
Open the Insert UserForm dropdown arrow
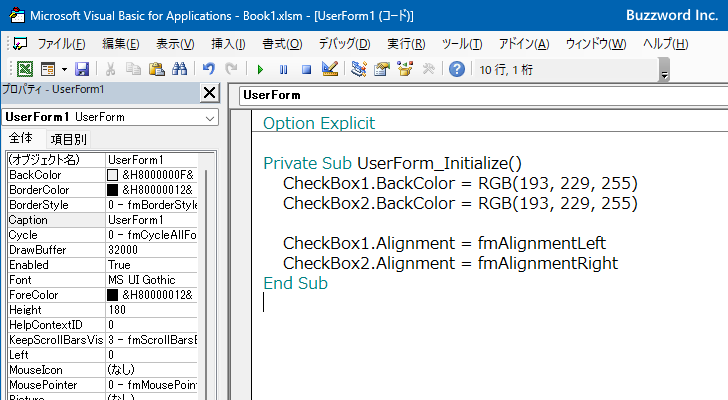[x=64, y=70]
